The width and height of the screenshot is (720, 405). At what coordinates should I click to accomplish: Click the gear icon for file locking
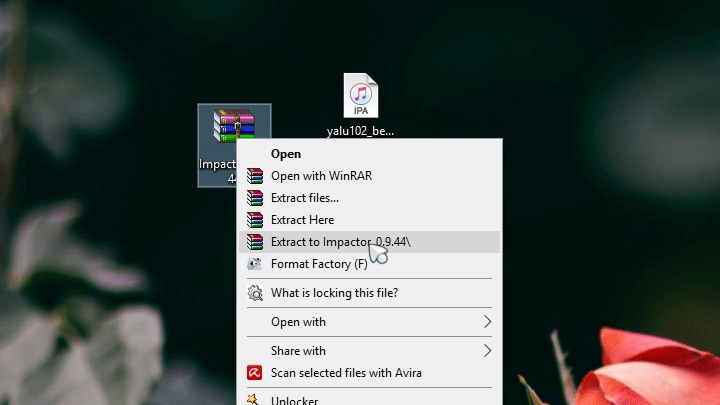click(x=255, y=293)
